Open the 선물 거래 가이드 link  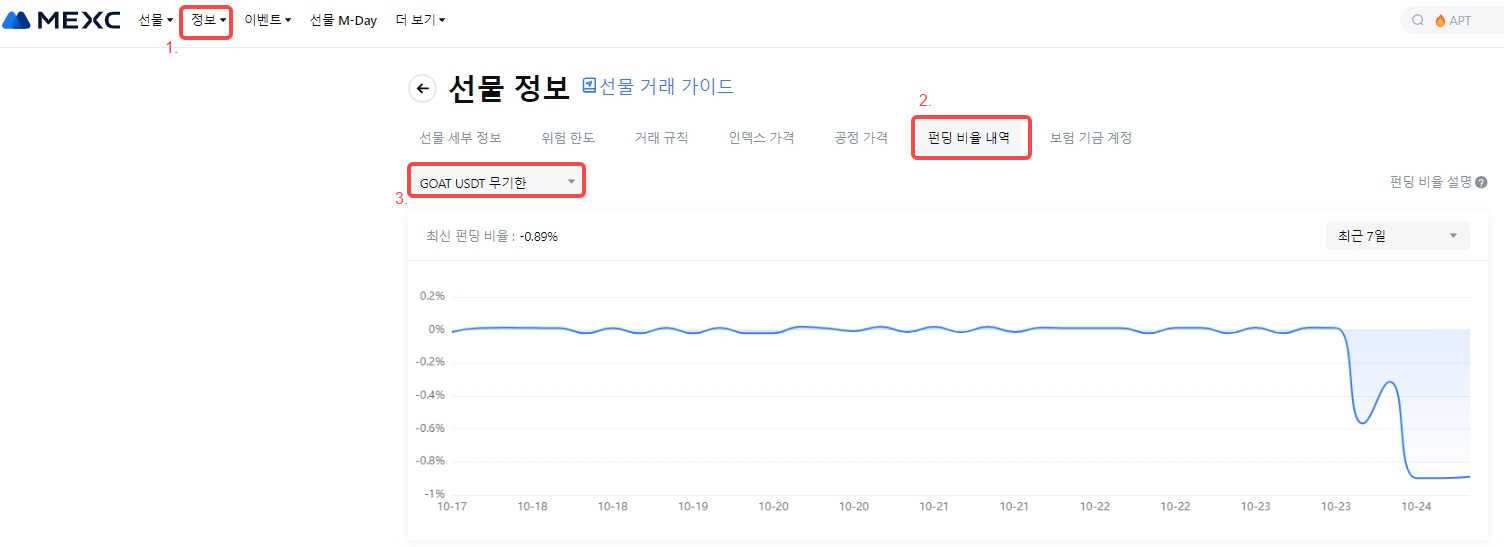click(x=666, y=86)
